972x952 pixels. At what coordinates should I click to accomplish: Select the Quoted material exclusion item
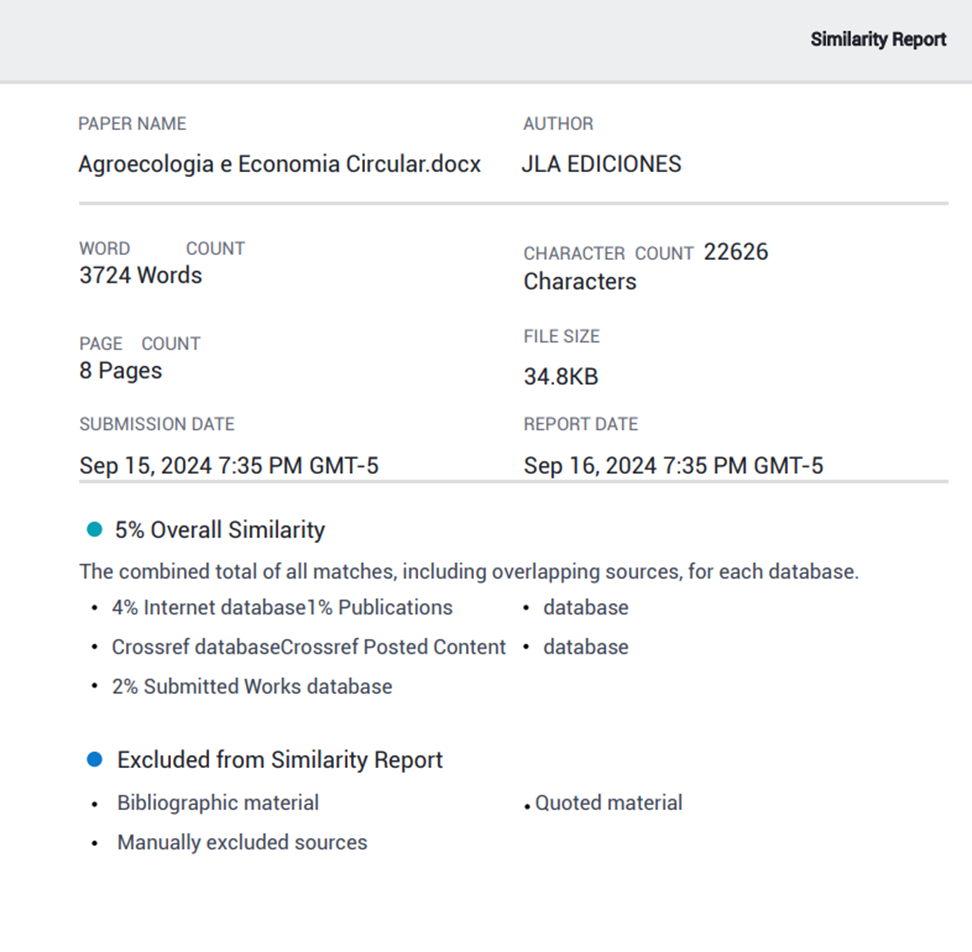(609, 803)
